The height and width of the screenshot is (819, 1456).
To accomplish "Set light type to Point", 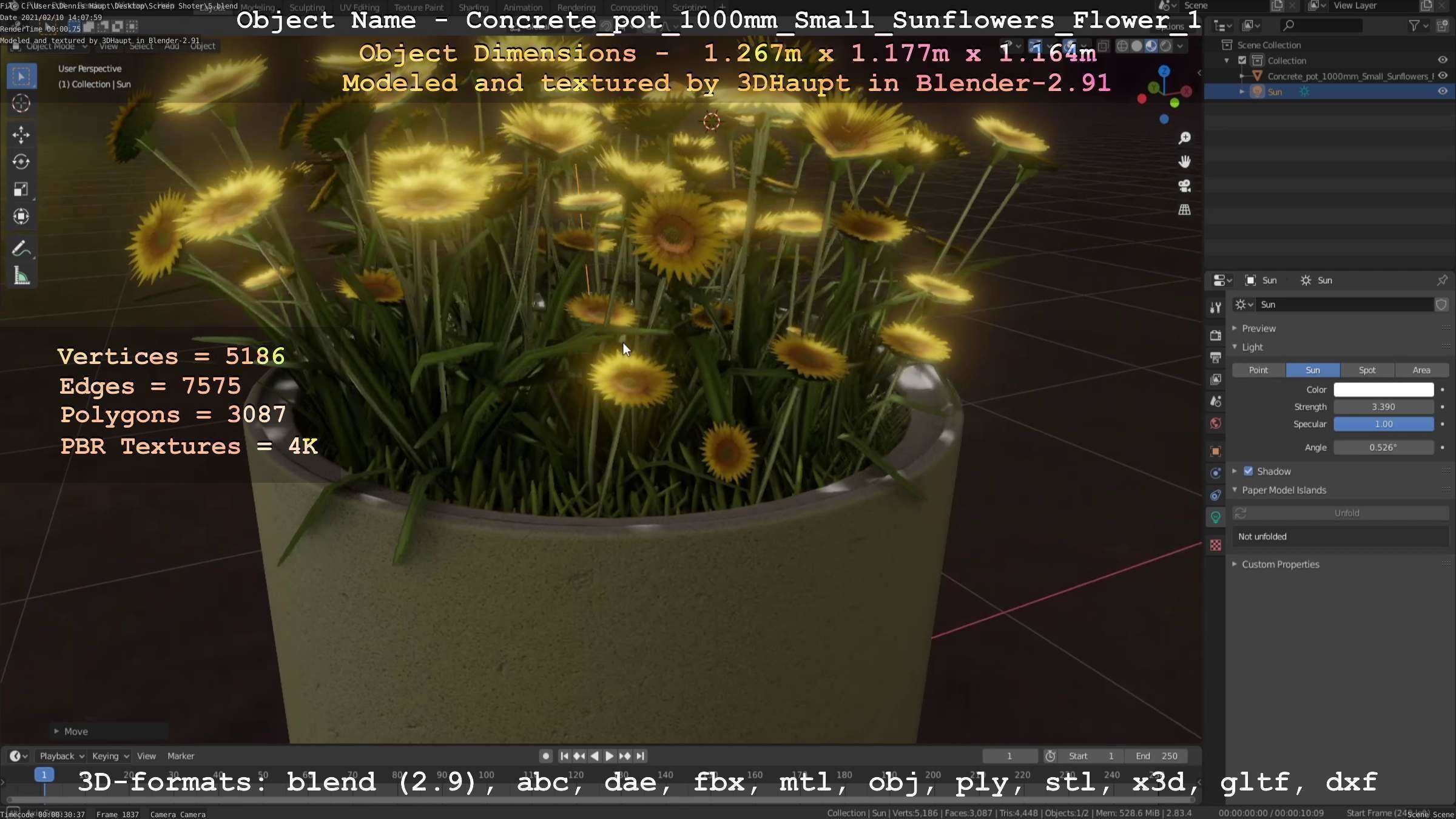I will [x=1258, y=370].
